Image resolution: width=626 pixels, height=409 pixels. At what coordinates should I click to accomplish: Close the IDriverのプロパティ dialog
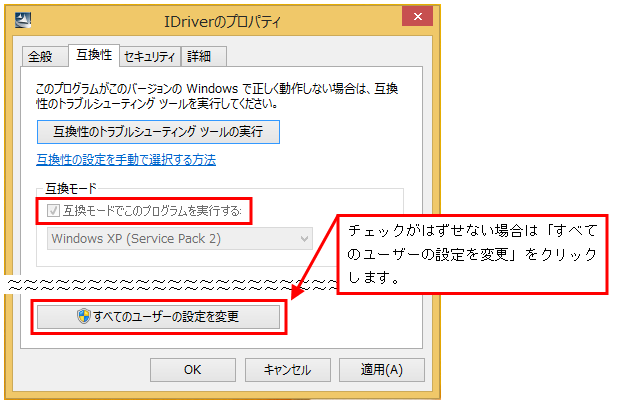click(417, 16)
